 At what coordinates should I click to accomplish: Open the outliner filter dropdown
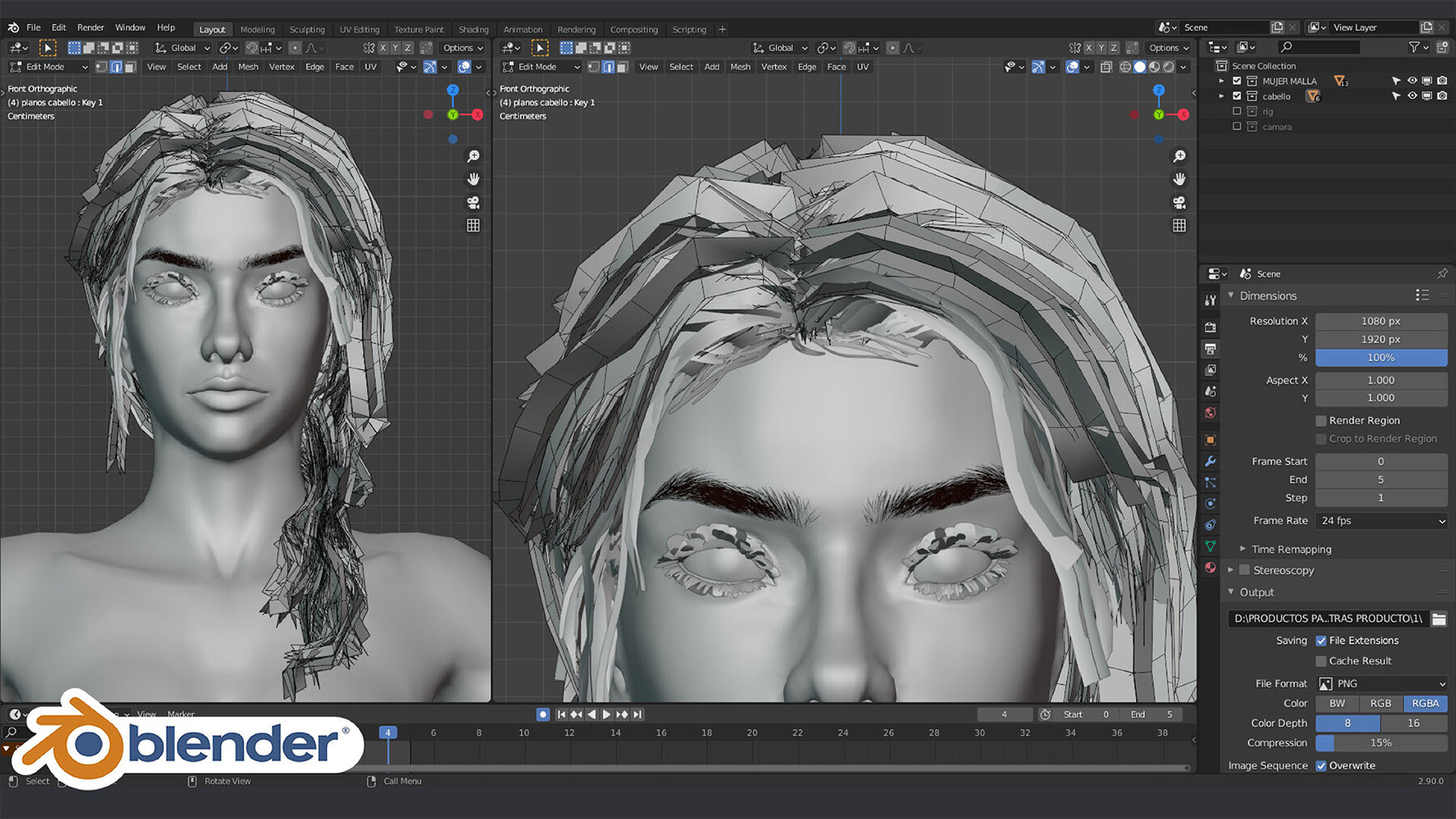pos(1419,47)
